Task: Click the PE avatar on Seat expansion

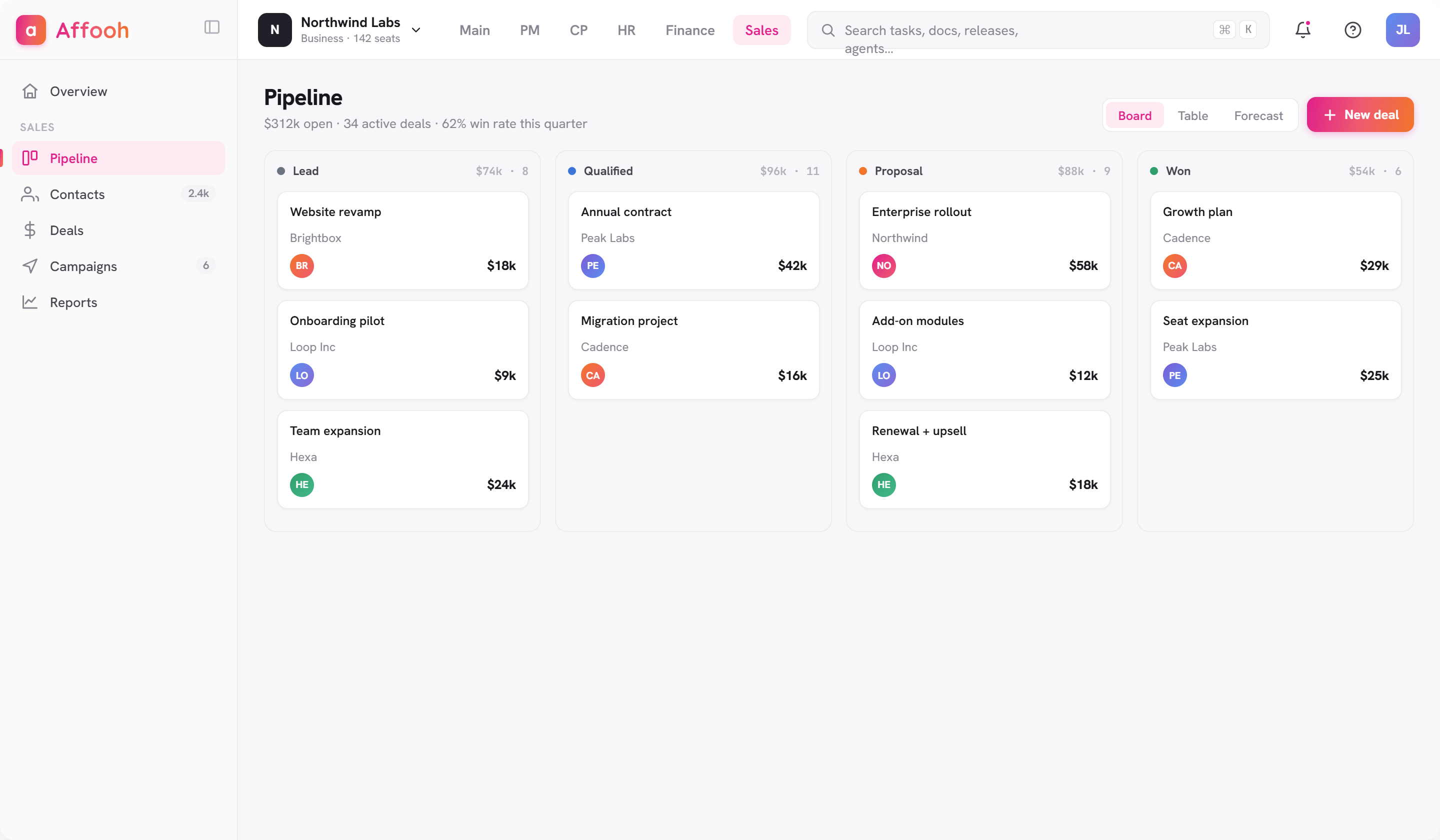Action: click(x=1174, y=375)
